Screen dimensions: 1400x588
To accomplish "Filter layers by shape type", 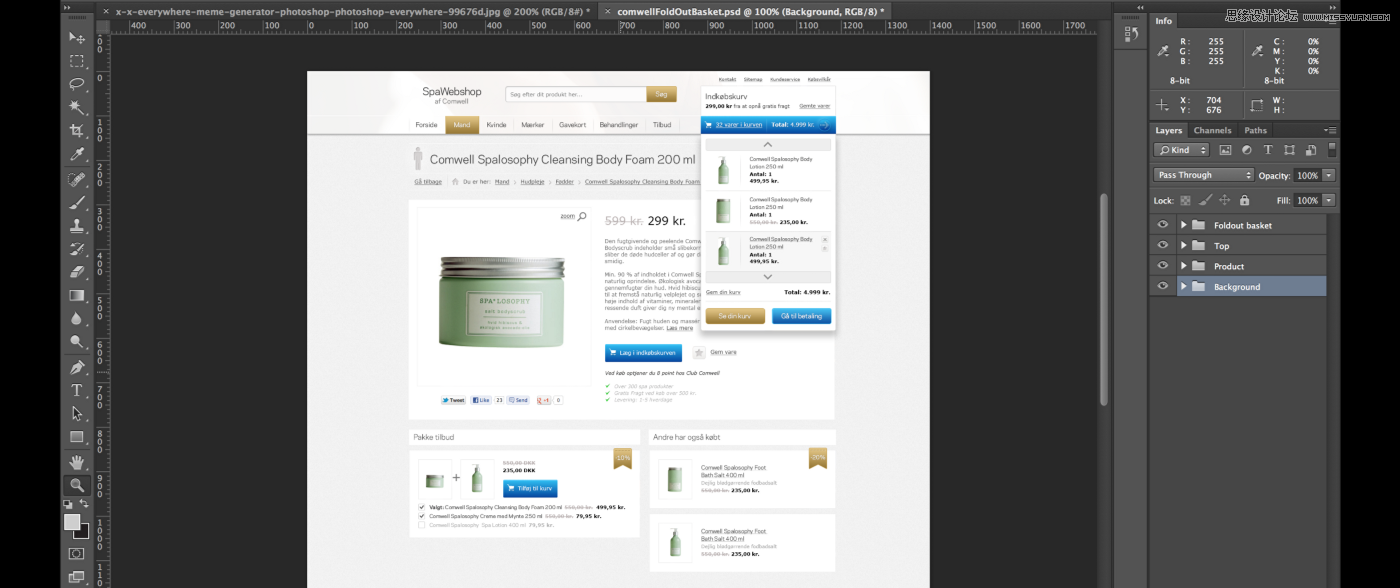I will click(x=1289, y=150).
